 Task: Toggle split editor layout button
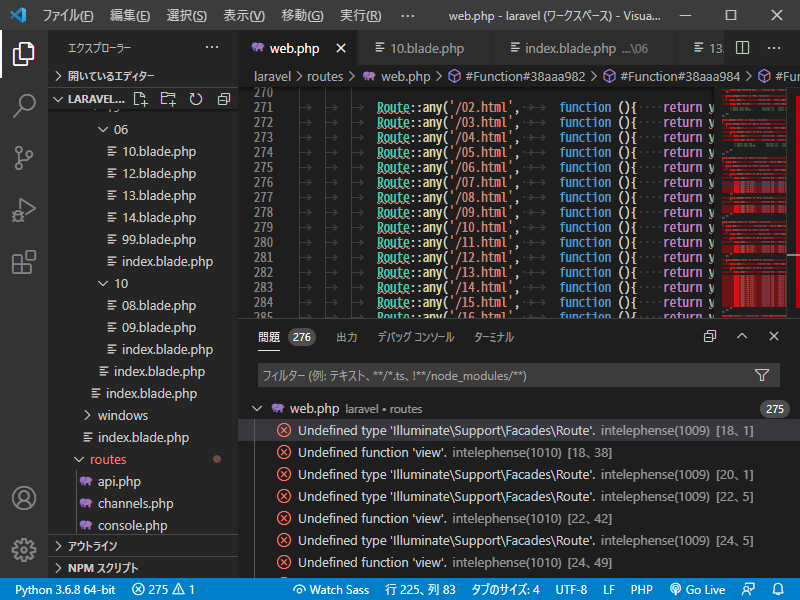click(x=742, y=48)
